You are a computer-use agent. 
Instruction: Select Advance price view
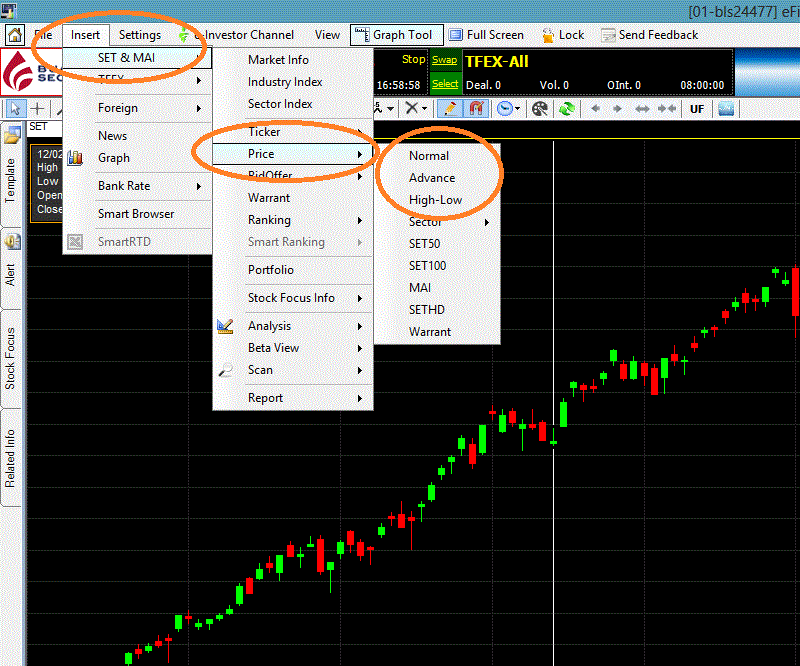coord(432,178)
